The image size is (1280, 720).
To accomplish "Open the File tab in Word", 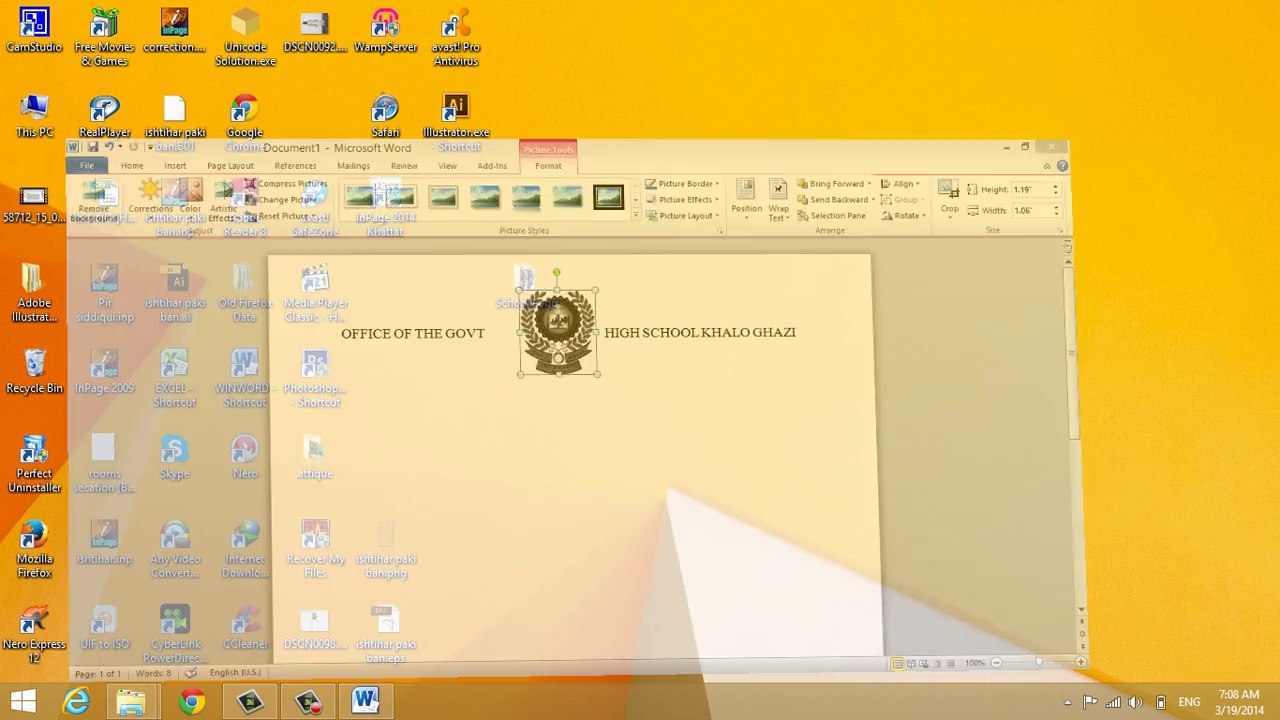I will click(x=87, y=166).
